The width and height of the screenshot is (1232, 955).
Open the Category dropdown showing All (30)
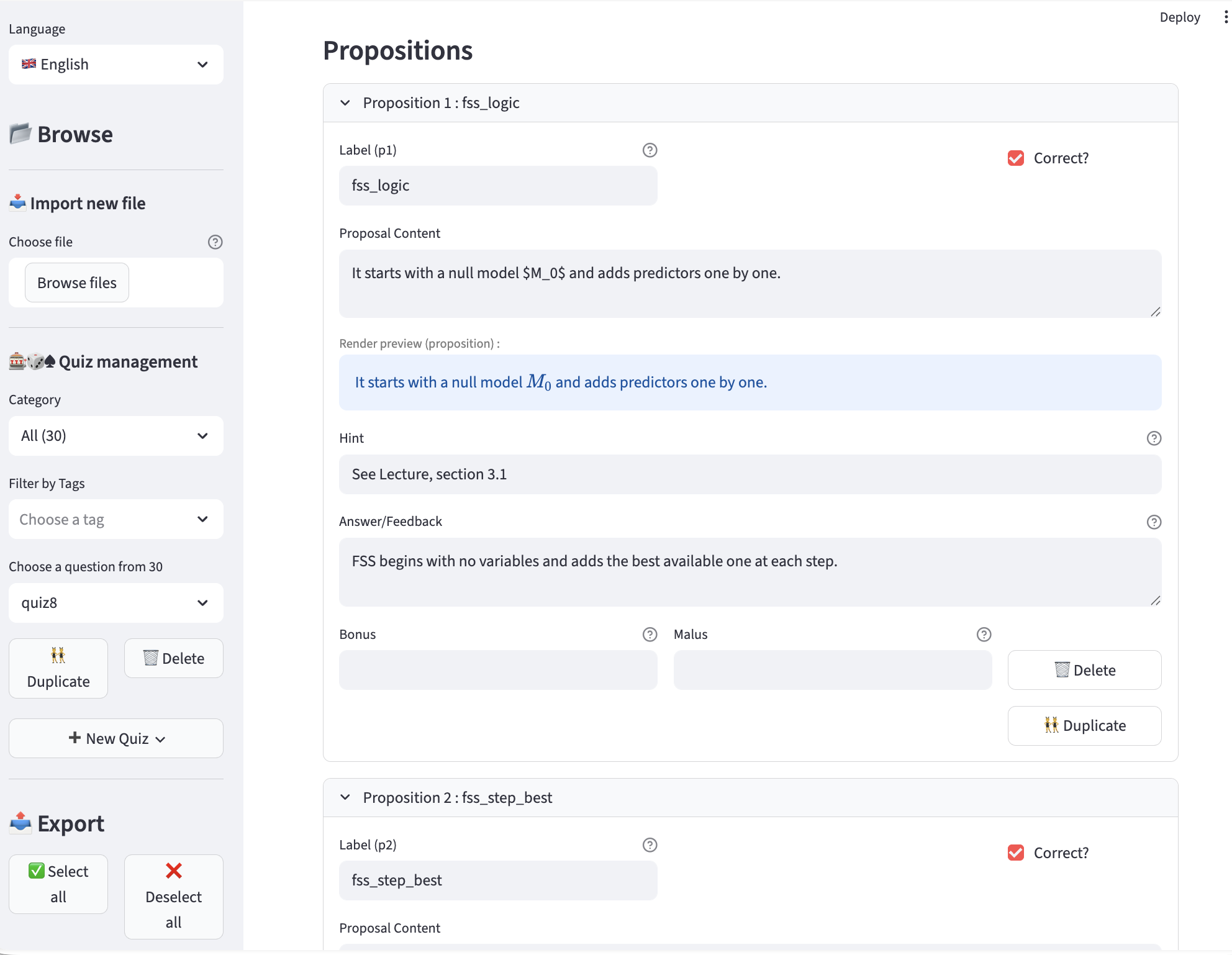coord(115,436)
